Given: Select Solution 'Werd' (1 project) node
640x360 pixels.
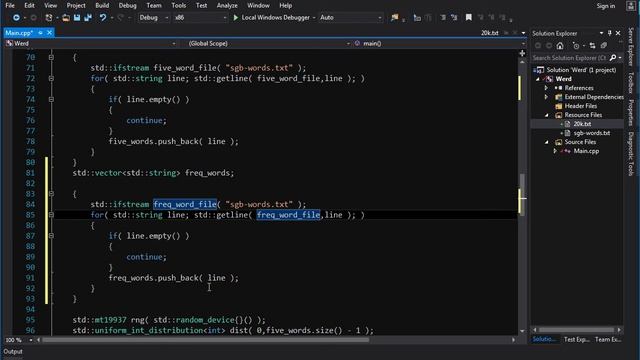Looking at the screenshot, I should pyautogui.click(x=581, y=70).
